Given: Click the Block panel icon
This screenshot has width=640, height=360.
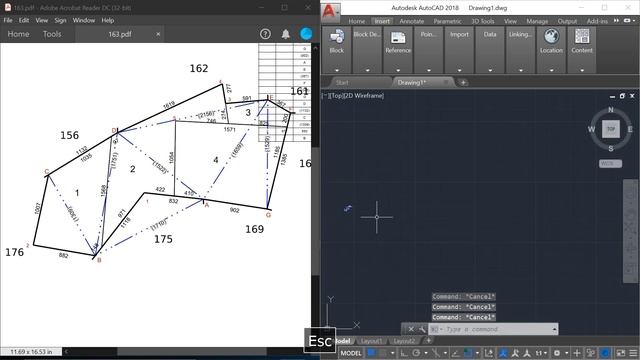Looking at the screenshot, I should pos(337,37).
